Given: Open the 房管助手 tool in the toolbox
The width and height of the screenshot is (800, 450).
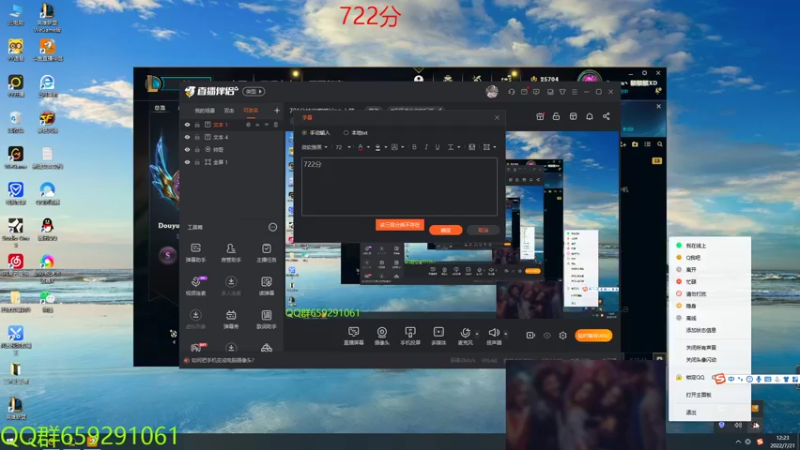Looking at the screenshot, I should click(x=231, y=253).
